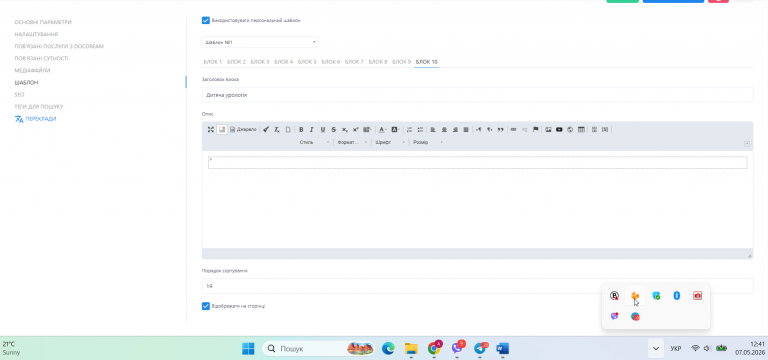
Task: Remove formatting with the Tx icon
Action: (x=277, y=130)
